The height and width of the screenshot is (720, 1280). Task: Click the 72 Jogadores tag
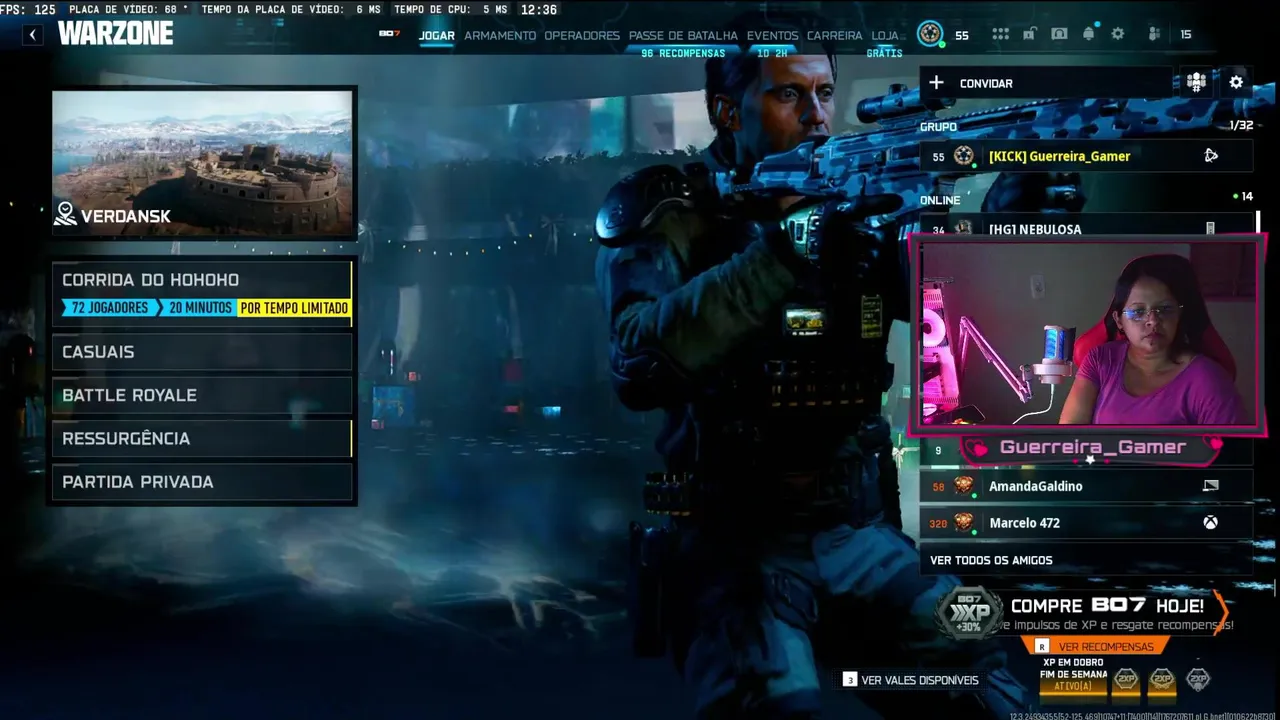coord(109,308)
